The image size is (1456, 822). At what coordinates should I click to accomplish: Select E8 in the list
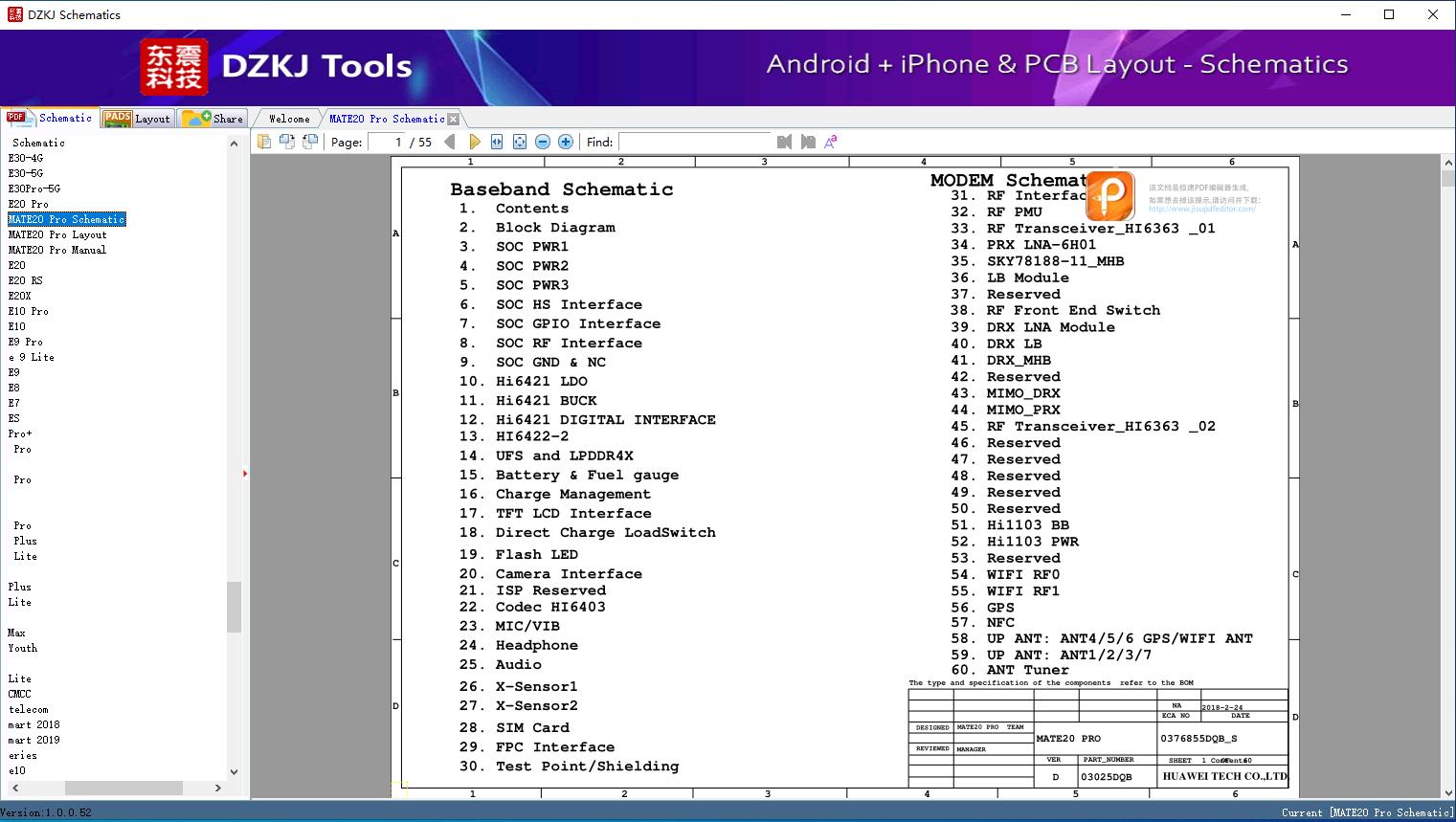[14, 388]
